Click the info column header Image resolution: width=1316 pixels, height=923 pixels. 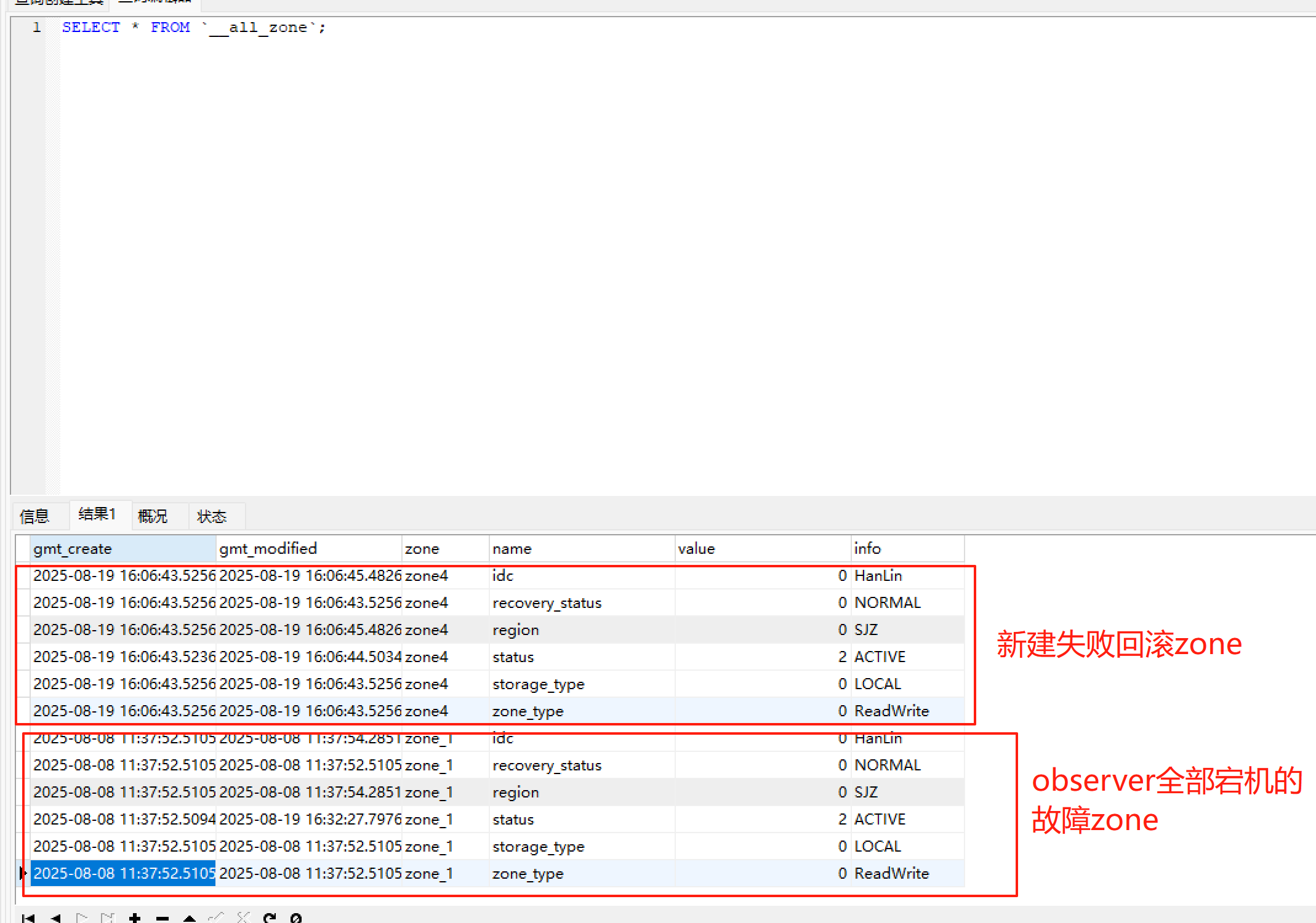pyautogui.click(x=908, y=548)
